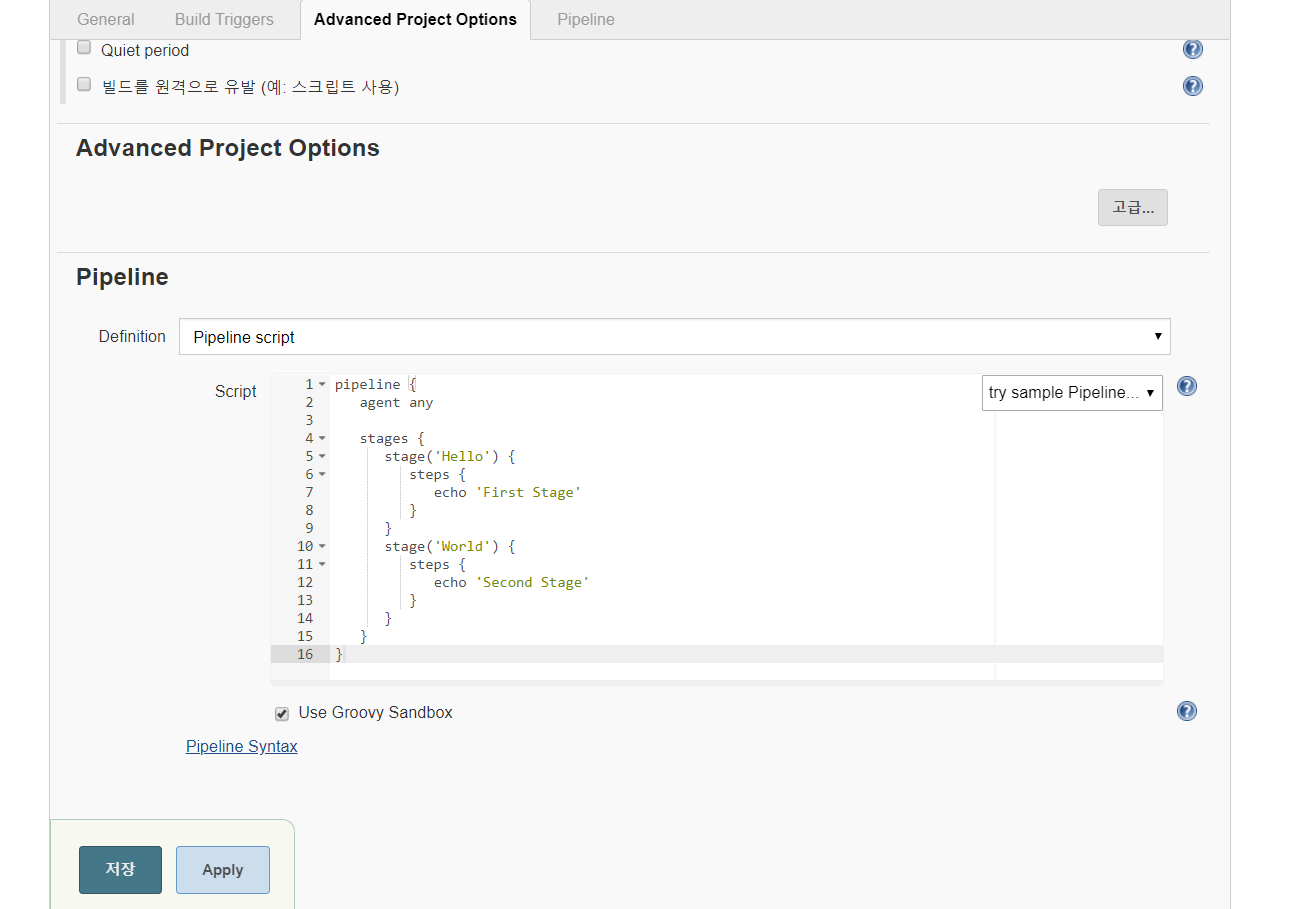Open the Pipeline Syntax link
This screenshot has width=1293, height=909.
pos(242,746)
